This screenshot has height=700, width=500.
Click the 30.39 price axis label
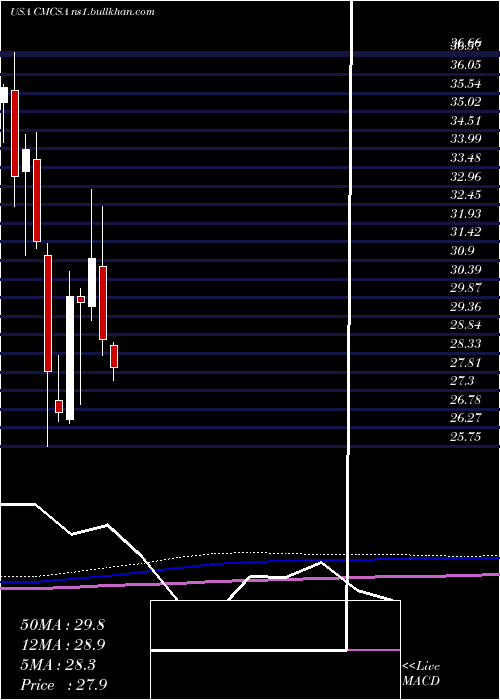point(466,270)
